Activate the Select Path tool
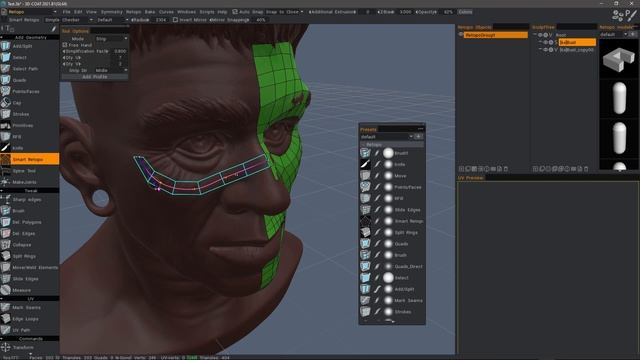Screen dimensions: 640x360 point(29,69)
